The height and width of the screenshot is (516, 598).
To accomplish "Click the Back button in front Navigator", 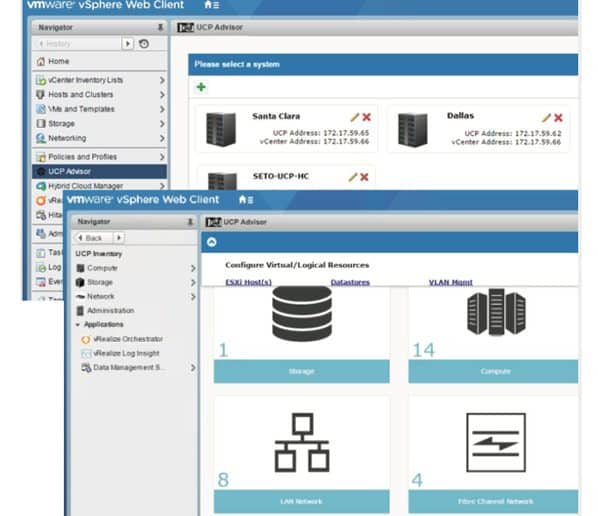I will pos(93,238).
